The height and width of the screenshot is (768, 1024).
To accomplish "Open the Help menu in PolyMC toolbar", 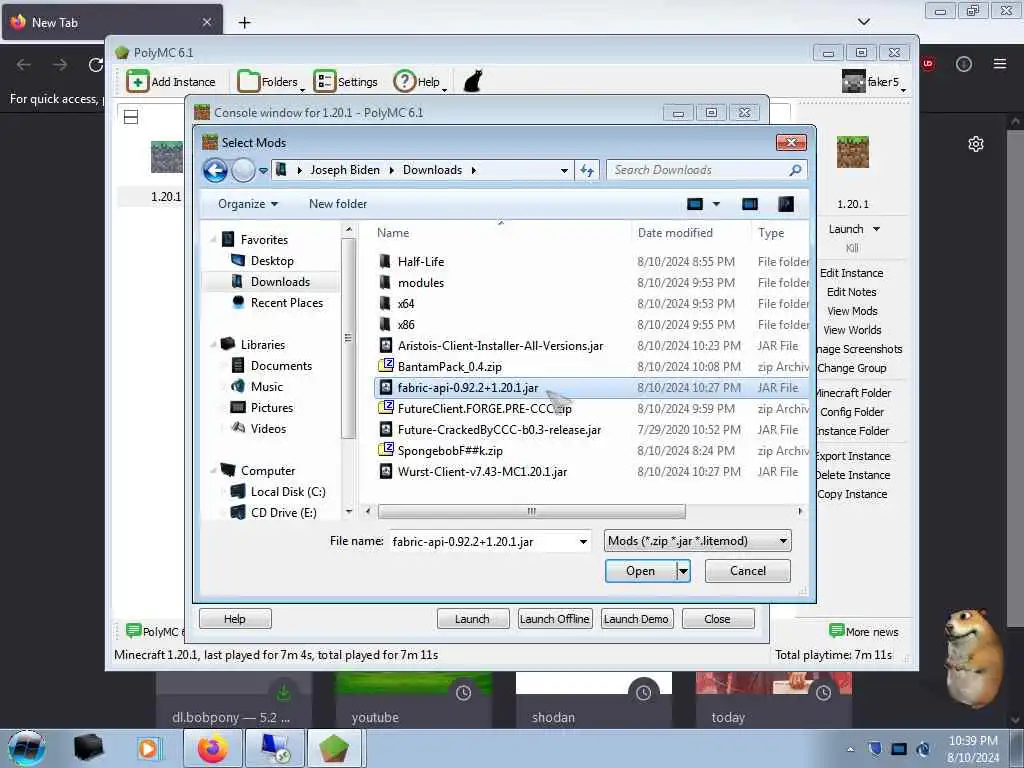I will point(419,82).
